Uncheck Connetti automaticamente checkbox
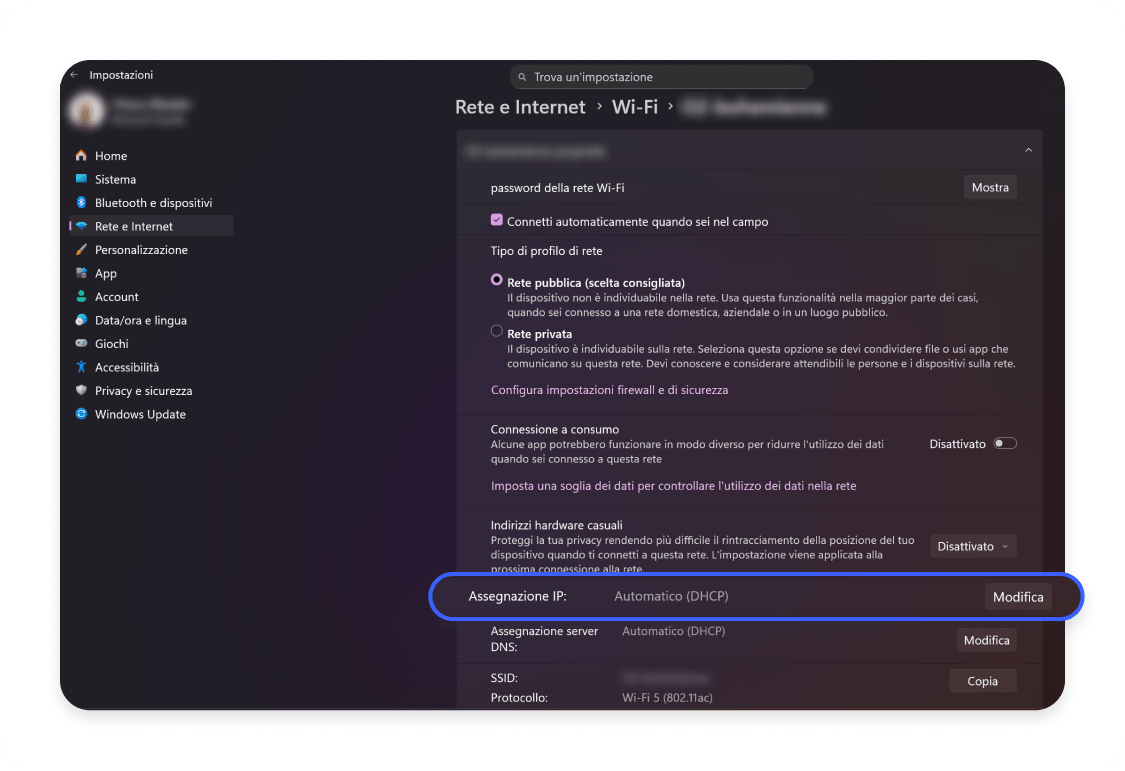This screenshot has height=771, width=1125. (497, 221)
